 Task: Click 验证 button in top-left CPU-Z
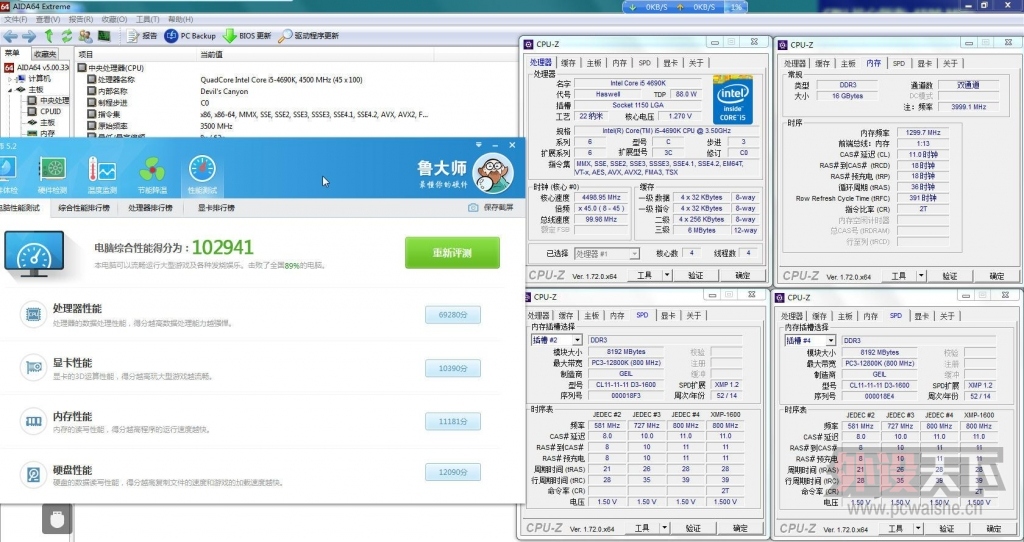(696, 276)
